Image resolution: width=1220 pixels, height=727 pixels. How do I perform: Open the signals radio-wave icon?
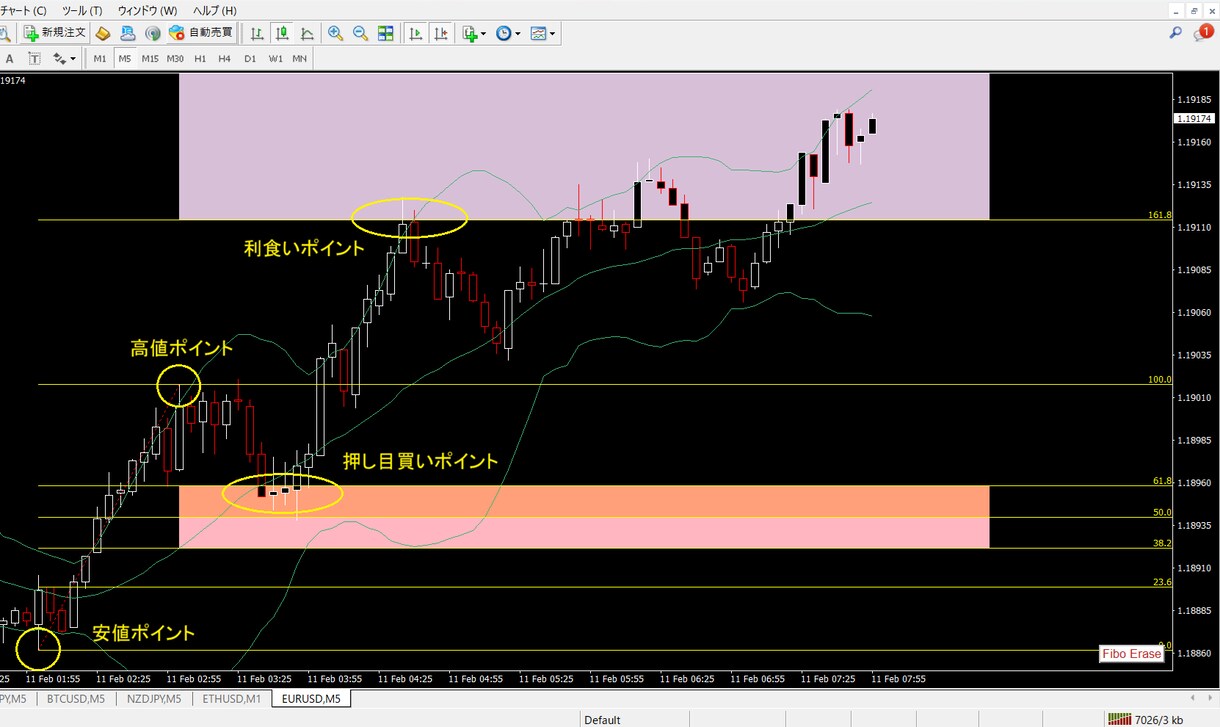click(x=152, y=33)
